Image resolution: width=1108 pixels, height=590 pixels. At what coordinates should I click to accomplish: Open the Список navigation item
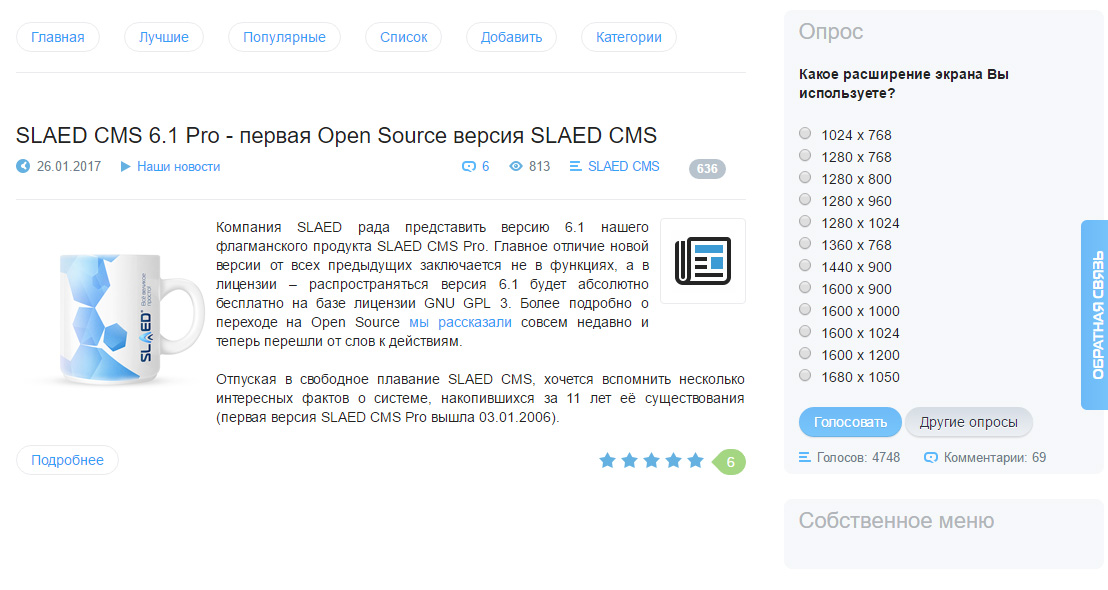403,37
